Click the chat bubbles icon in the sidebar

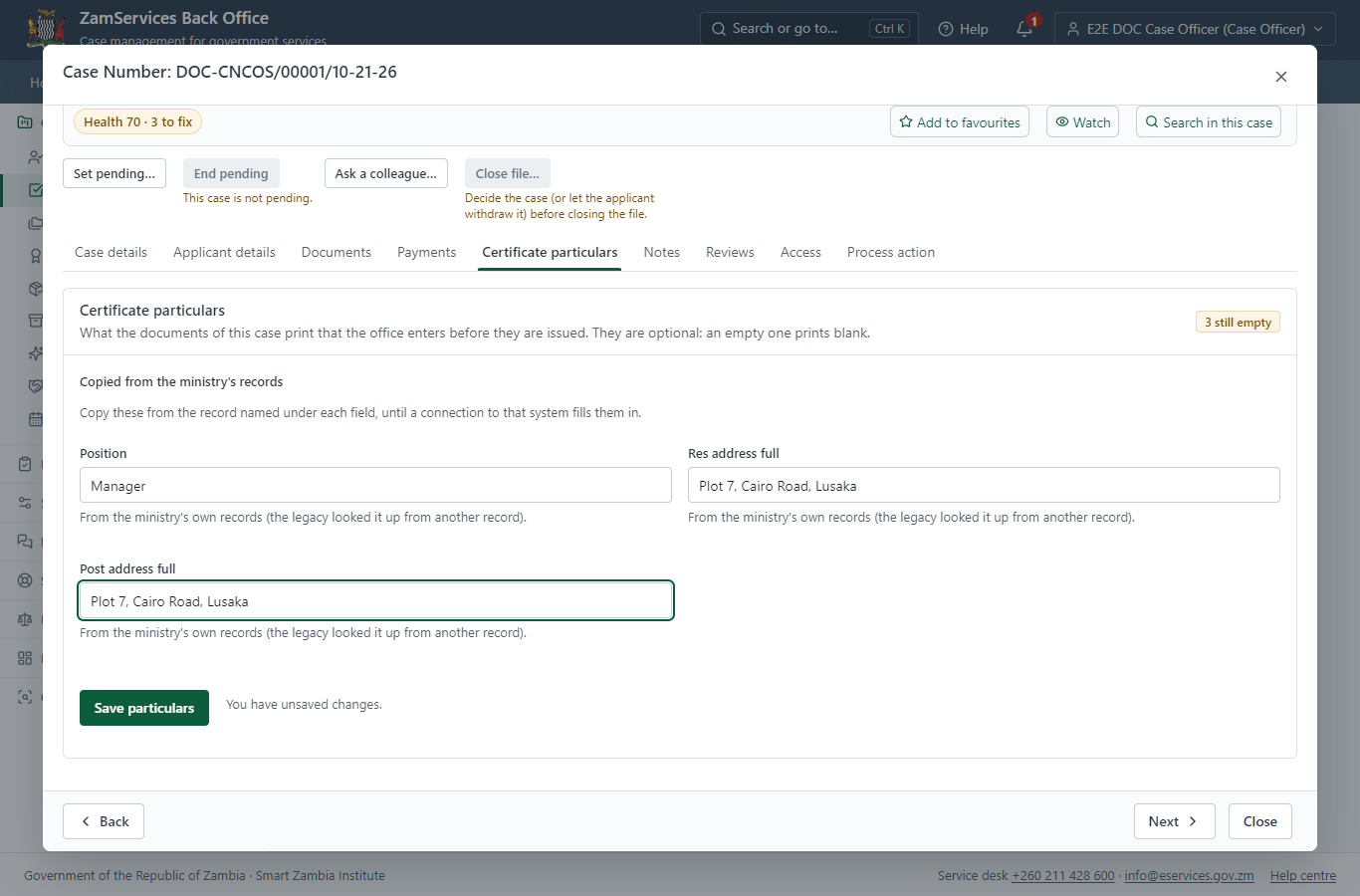pyautogui.click(x=25, y=542)
